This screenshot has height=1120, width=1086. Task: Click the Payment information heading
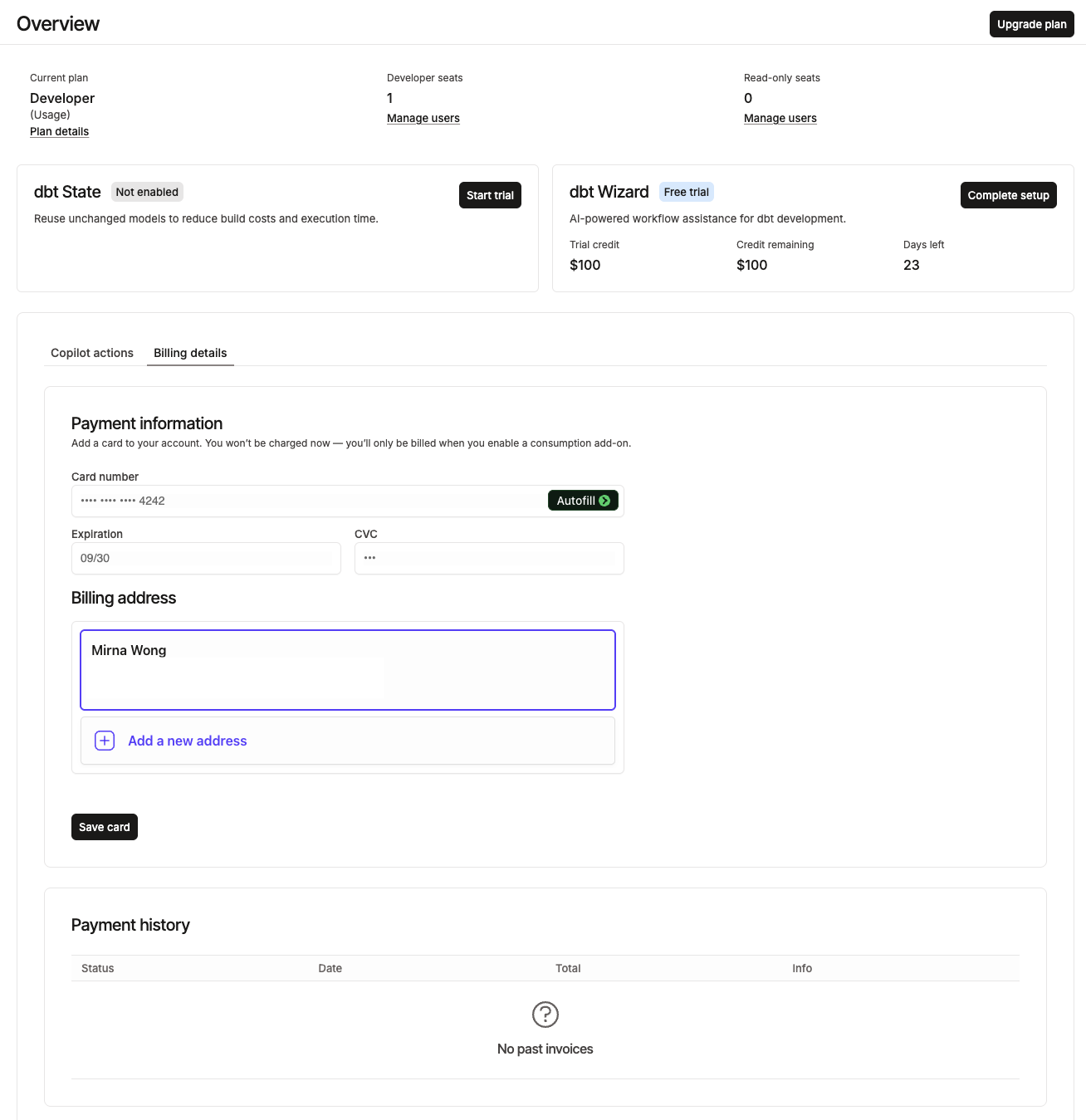147,423
